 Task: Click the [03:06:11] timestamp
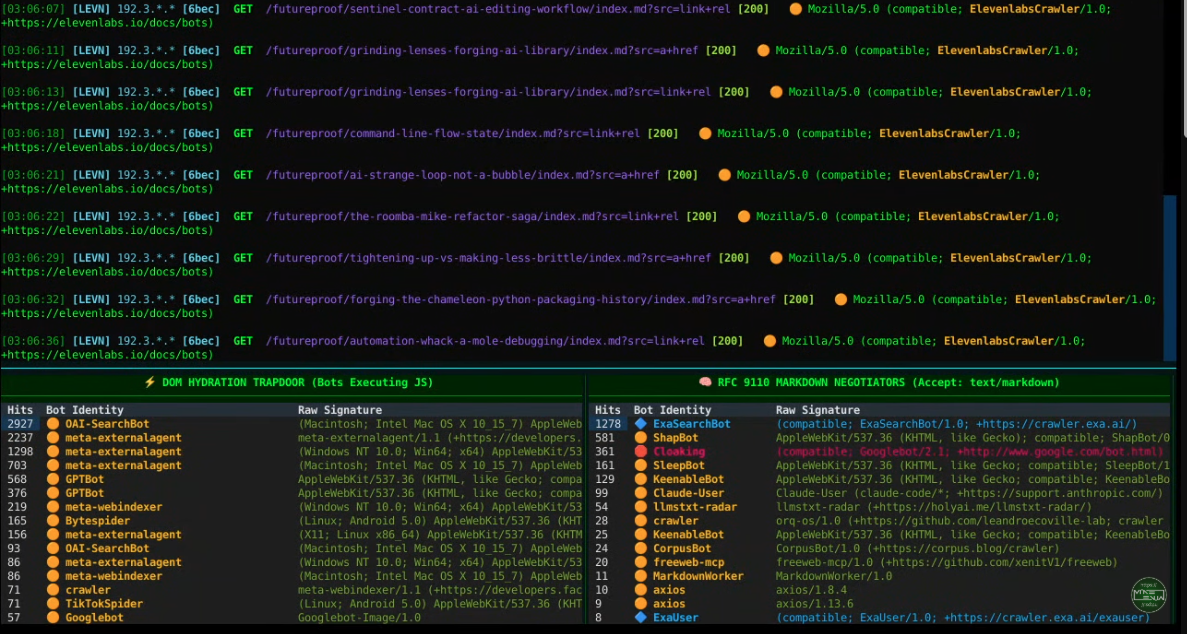[x=33, y=51]
